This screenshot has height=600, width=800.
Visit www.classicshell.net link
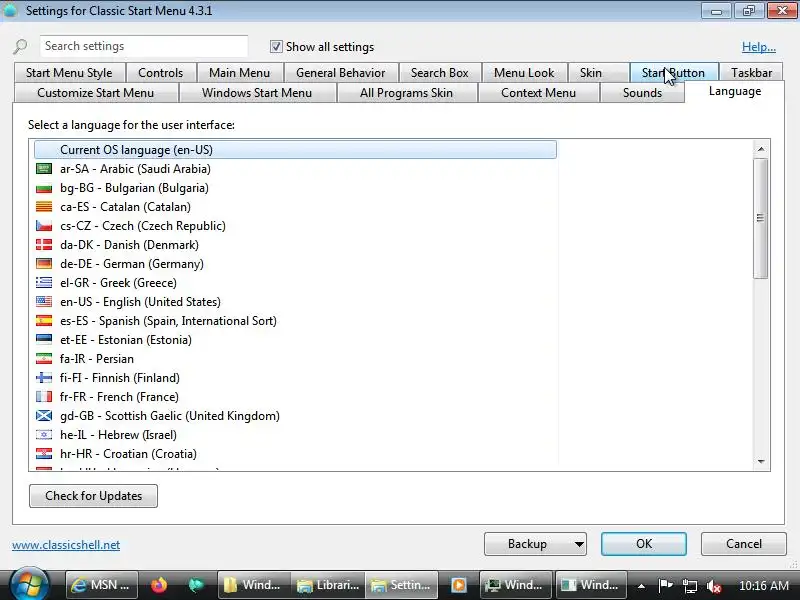(66, 545)
